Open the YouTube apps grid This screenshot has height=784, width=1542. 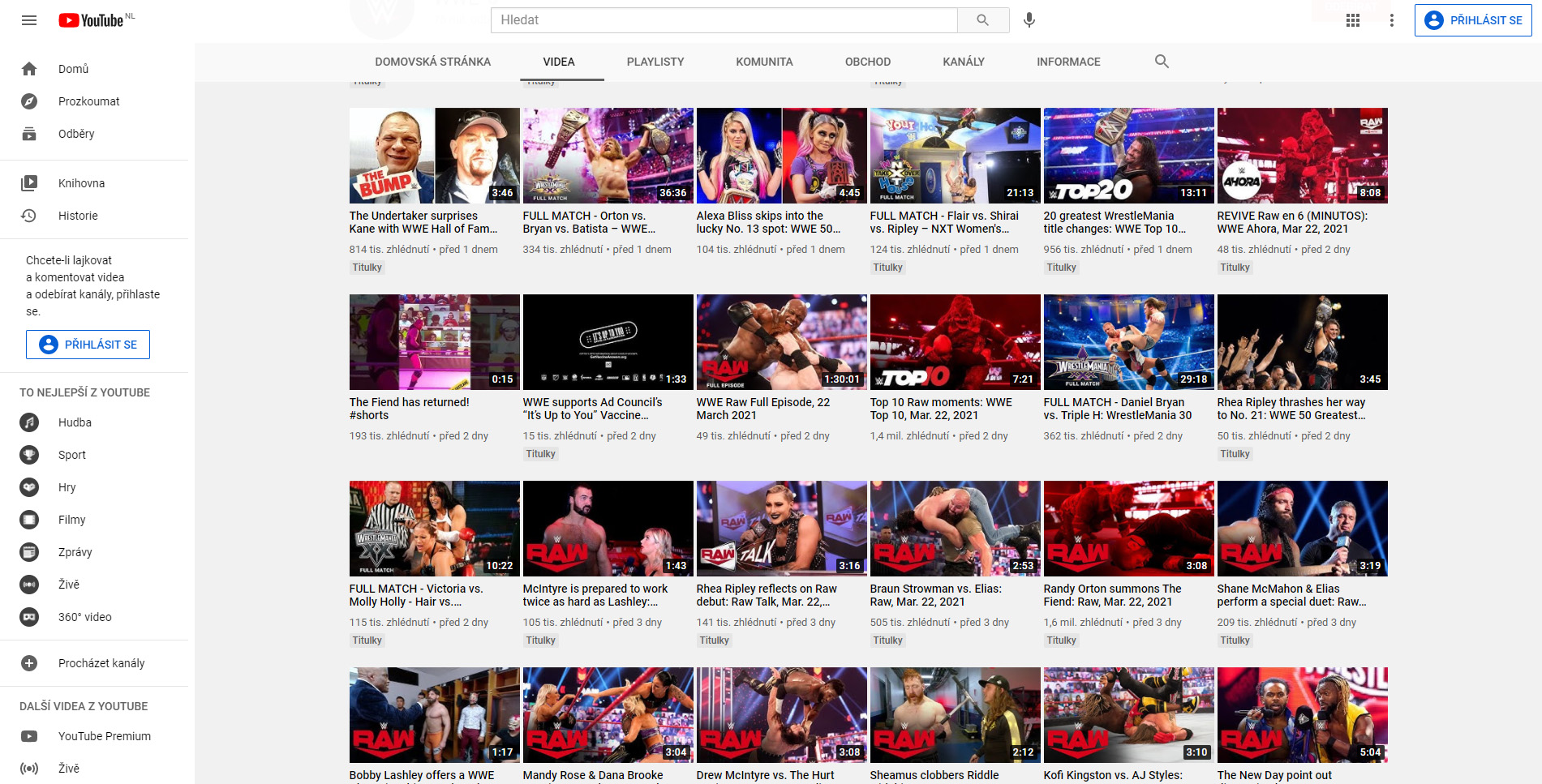(x=1352, y=20)
